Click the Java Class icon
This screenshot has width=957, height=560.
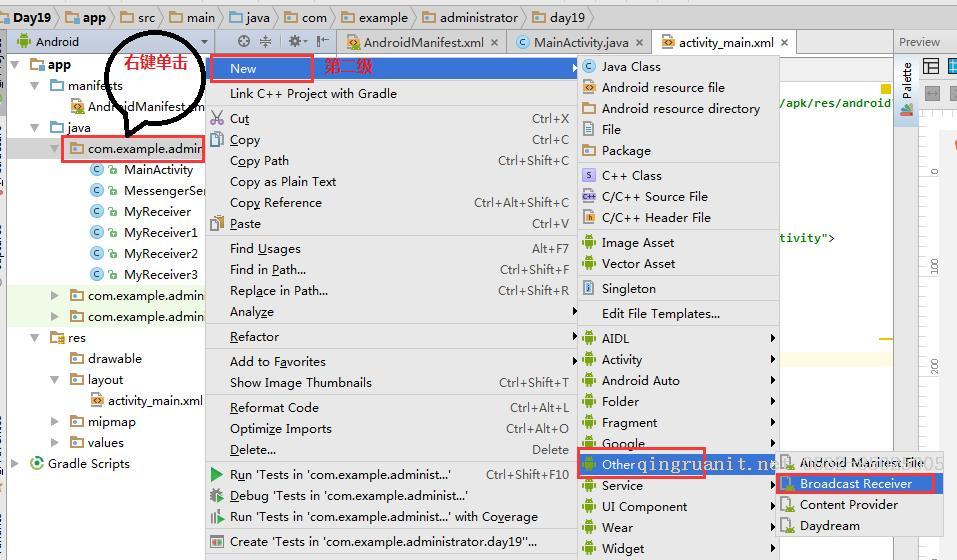[589, 66]
